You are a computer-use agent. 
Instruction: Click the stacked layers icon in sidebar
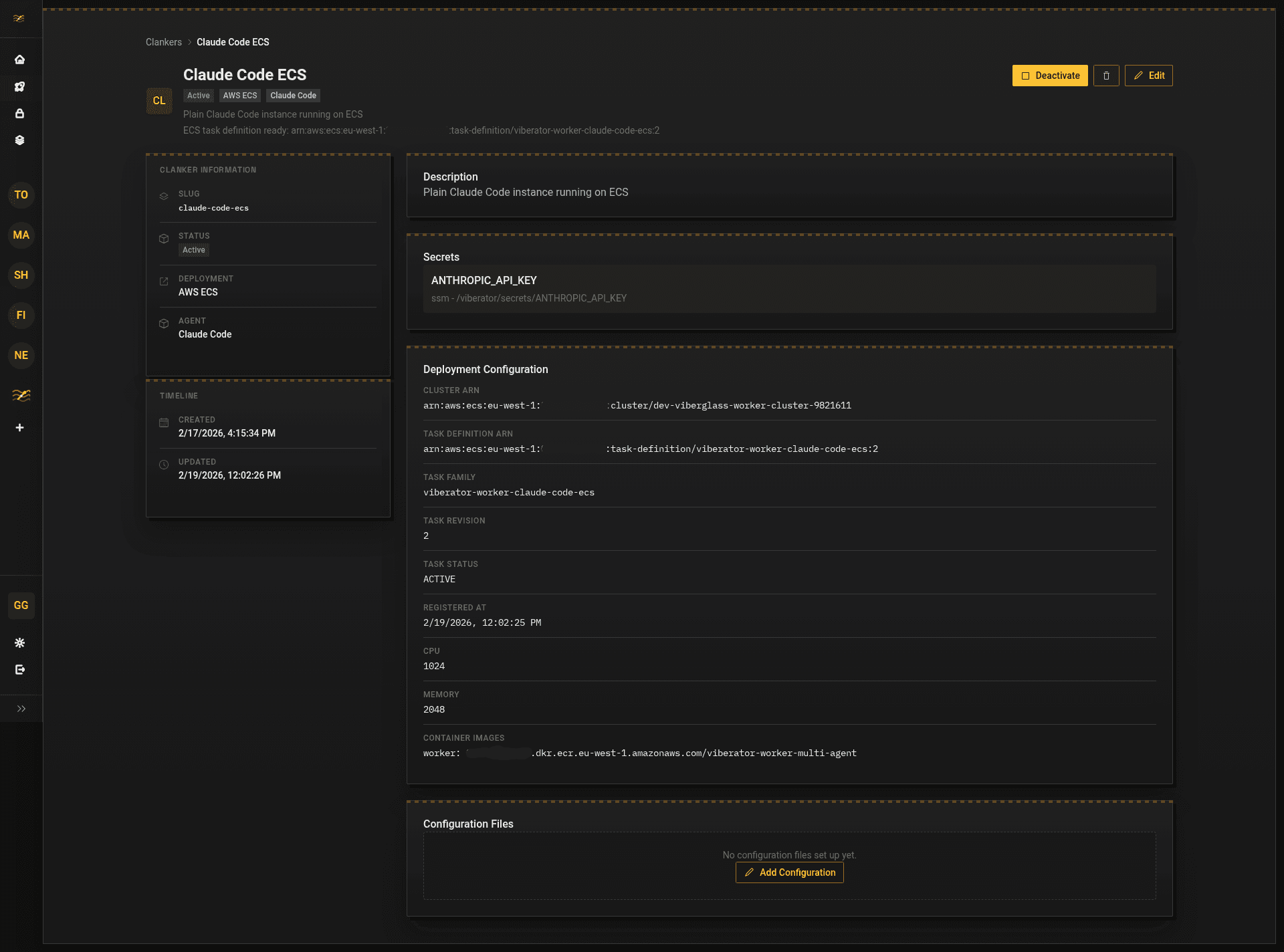click(20, 140)
